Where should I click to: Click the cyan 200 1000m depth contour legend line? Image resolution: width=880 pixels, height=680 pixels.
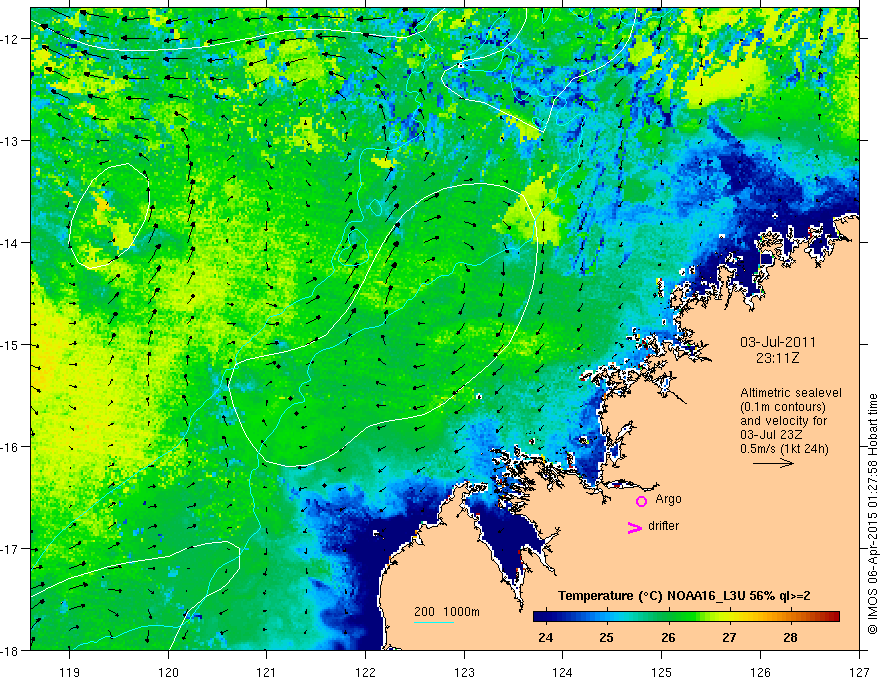click(x=434, y=622)
